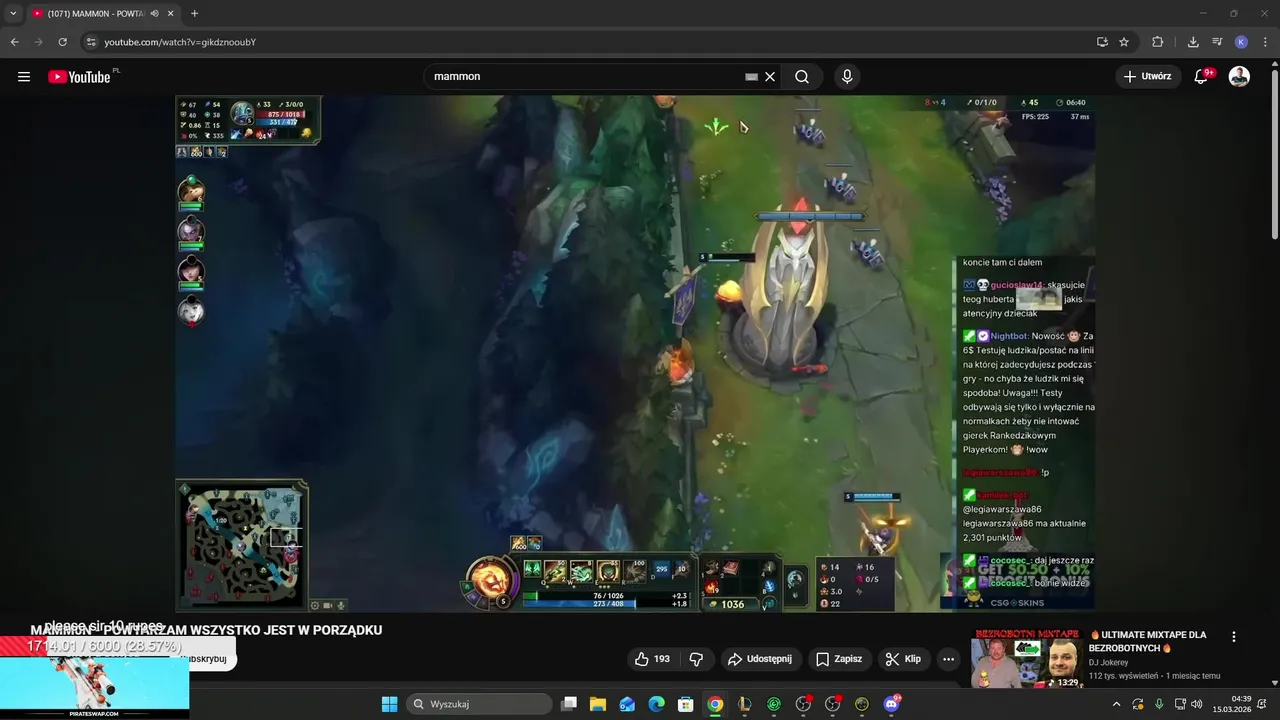Clear the 'mammon' search text with X
The height and width of the screenshot is (720, 1280).
coord(770,77)
